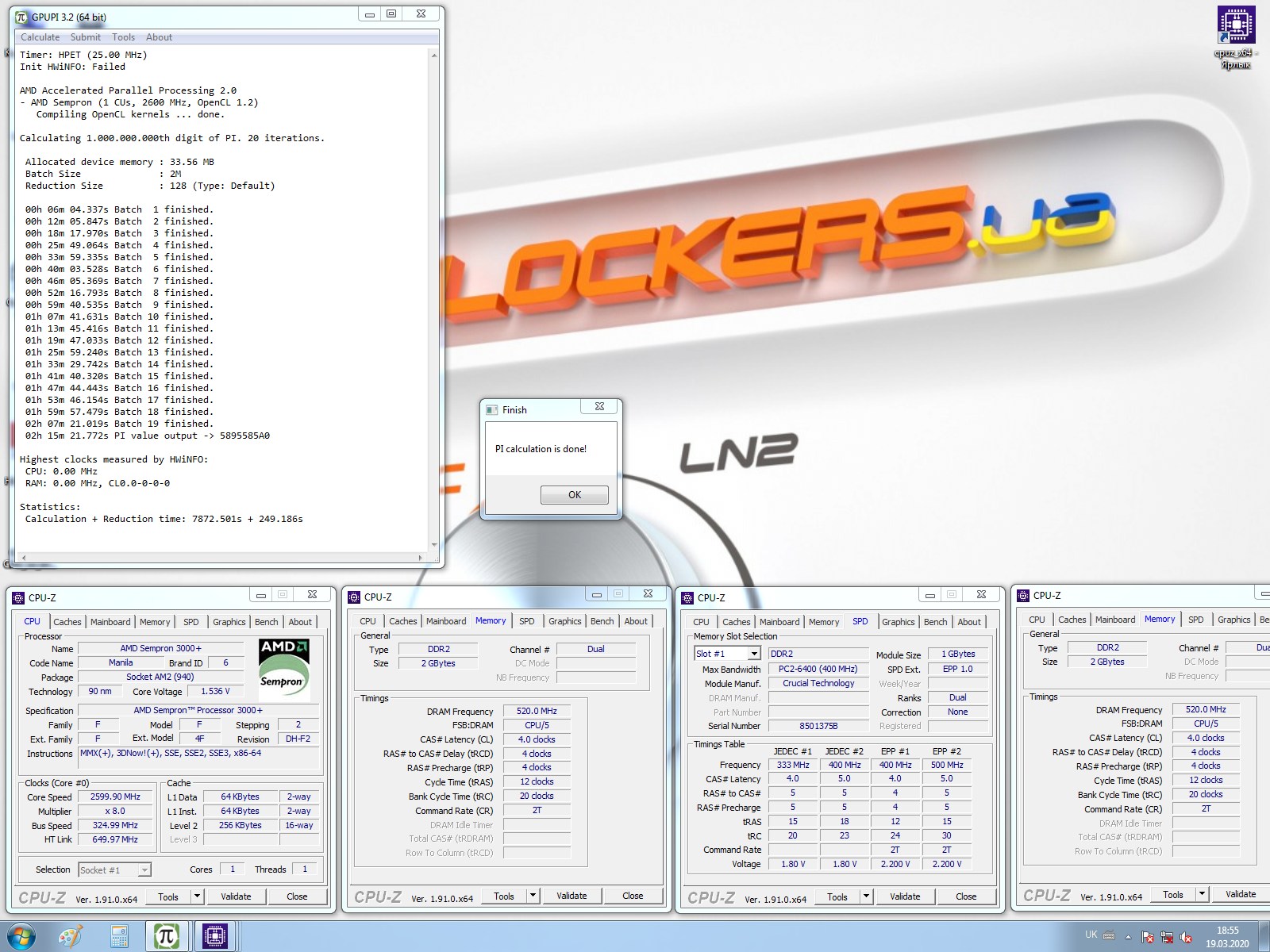1270x952 pixels.
Task: Click the 'PI calculation is done!' message
Action: point(541,449)
